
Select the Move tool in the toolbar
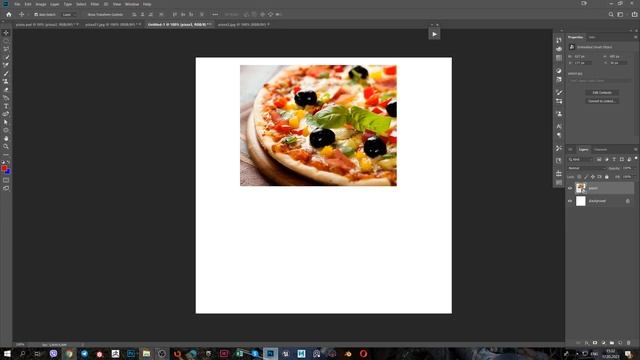(6, 33)
